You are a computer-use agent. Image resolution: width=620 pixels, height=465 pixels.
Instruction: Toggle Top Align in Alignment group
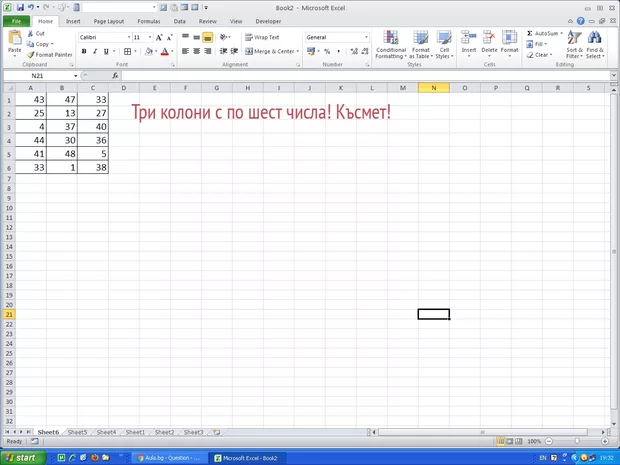click(185, 37)
